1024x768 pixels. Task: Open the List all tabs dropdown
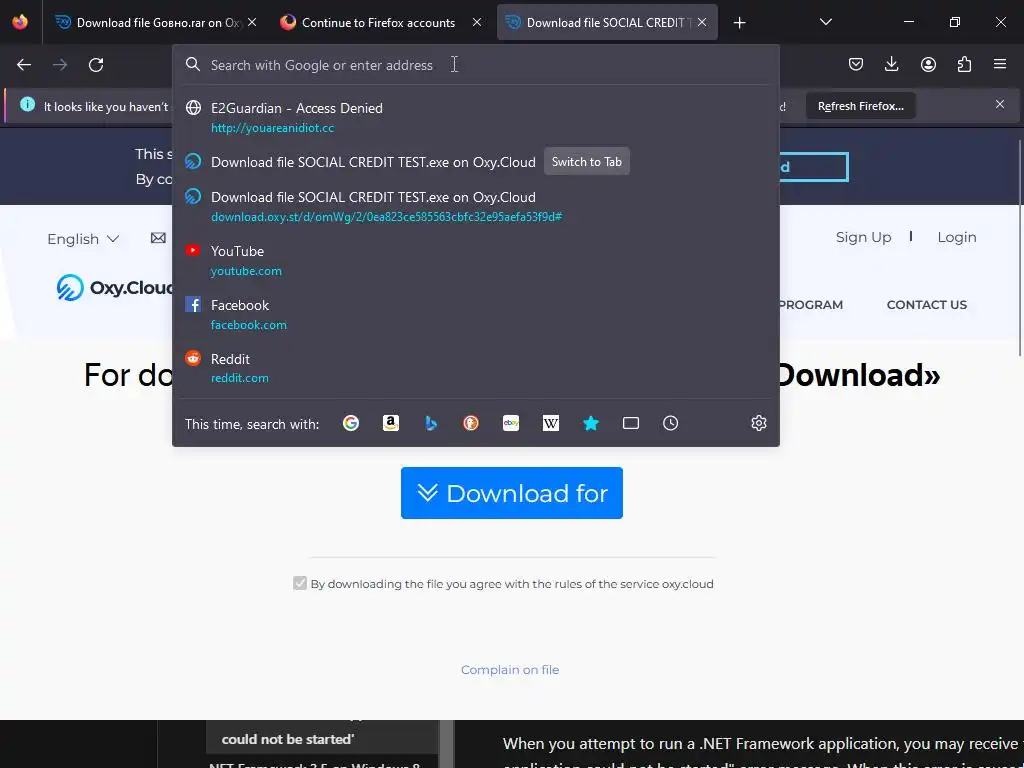[825, 22]
